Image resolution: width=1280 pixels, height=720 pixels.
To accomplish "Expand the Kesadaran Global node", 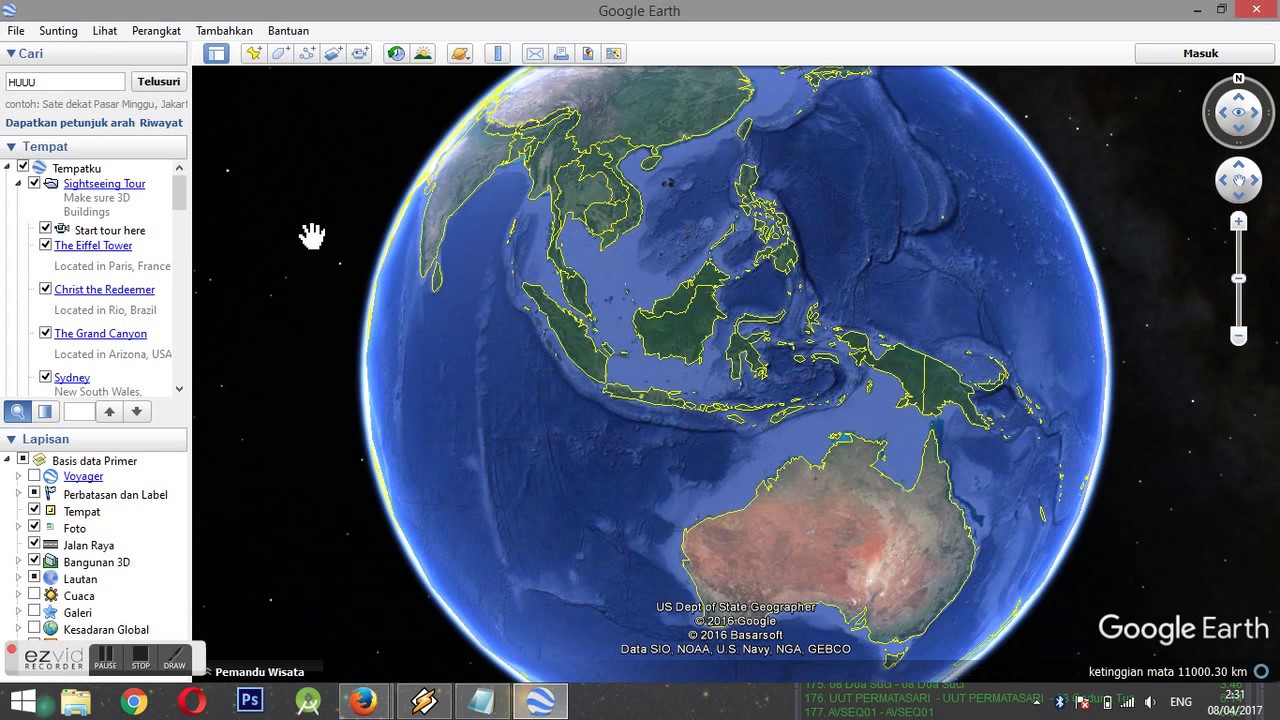I will point(18,629).
